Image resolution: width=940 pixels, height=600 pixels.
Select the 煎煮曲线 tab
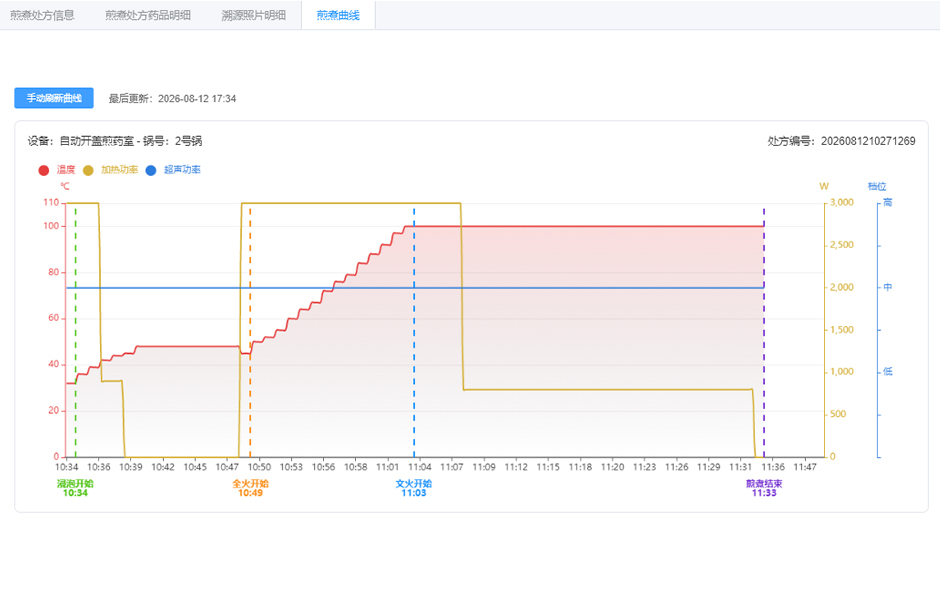pos(338,15)
